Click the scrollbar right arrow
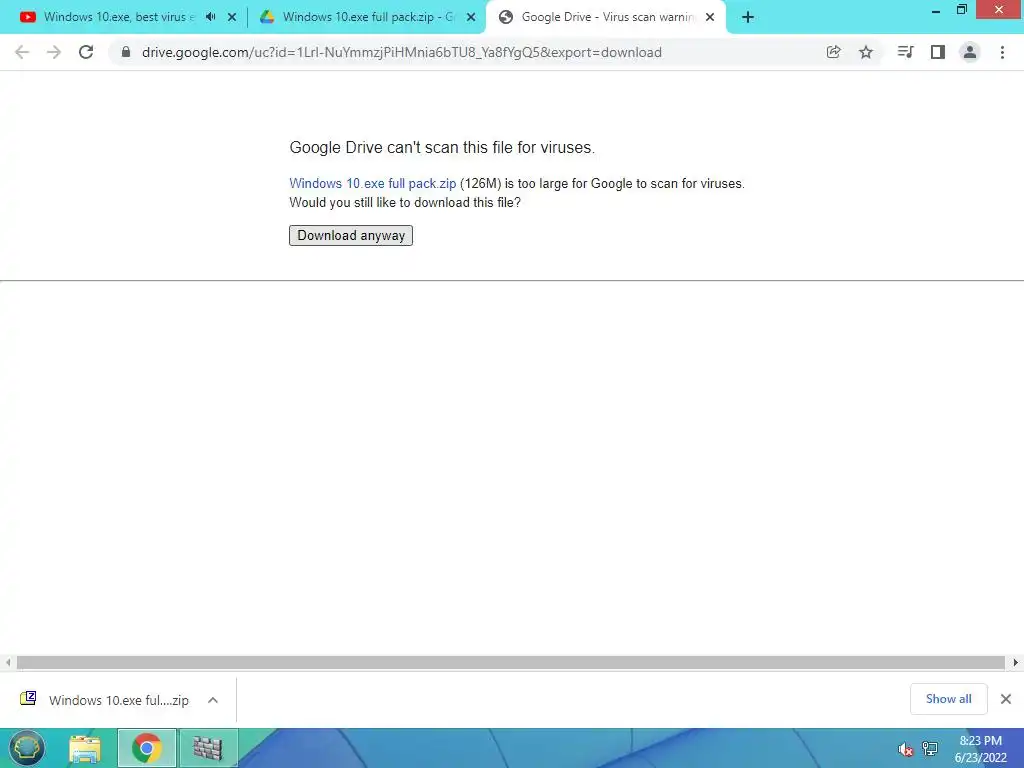This screenshot has height=768, width=1024. (1016, 662)
